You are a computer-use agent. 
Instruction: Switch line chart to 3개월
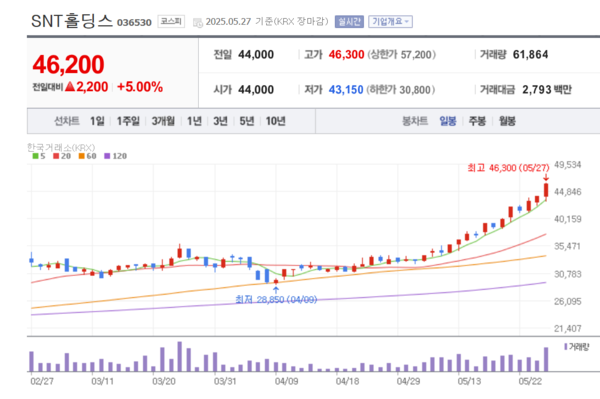click(x=163, y=121)
